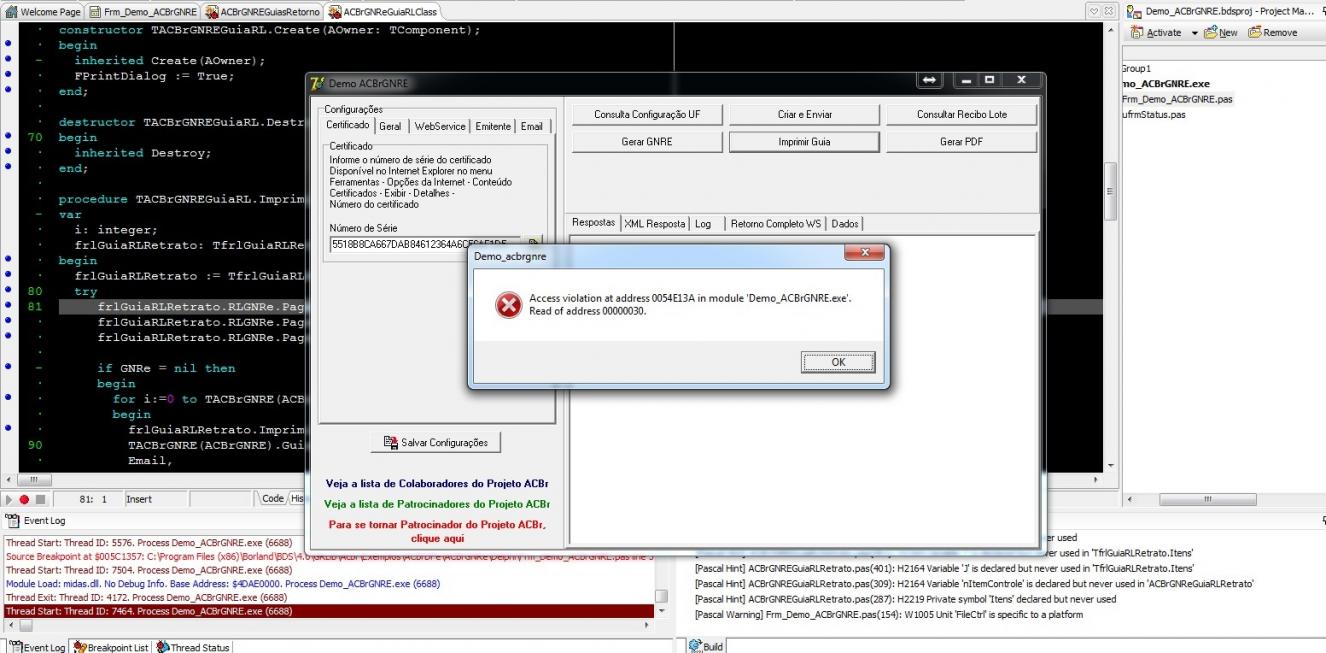Collapse the 'if GNRe = nil' code block
This screenshot has height=653, width=1326.
click(38, 368)
